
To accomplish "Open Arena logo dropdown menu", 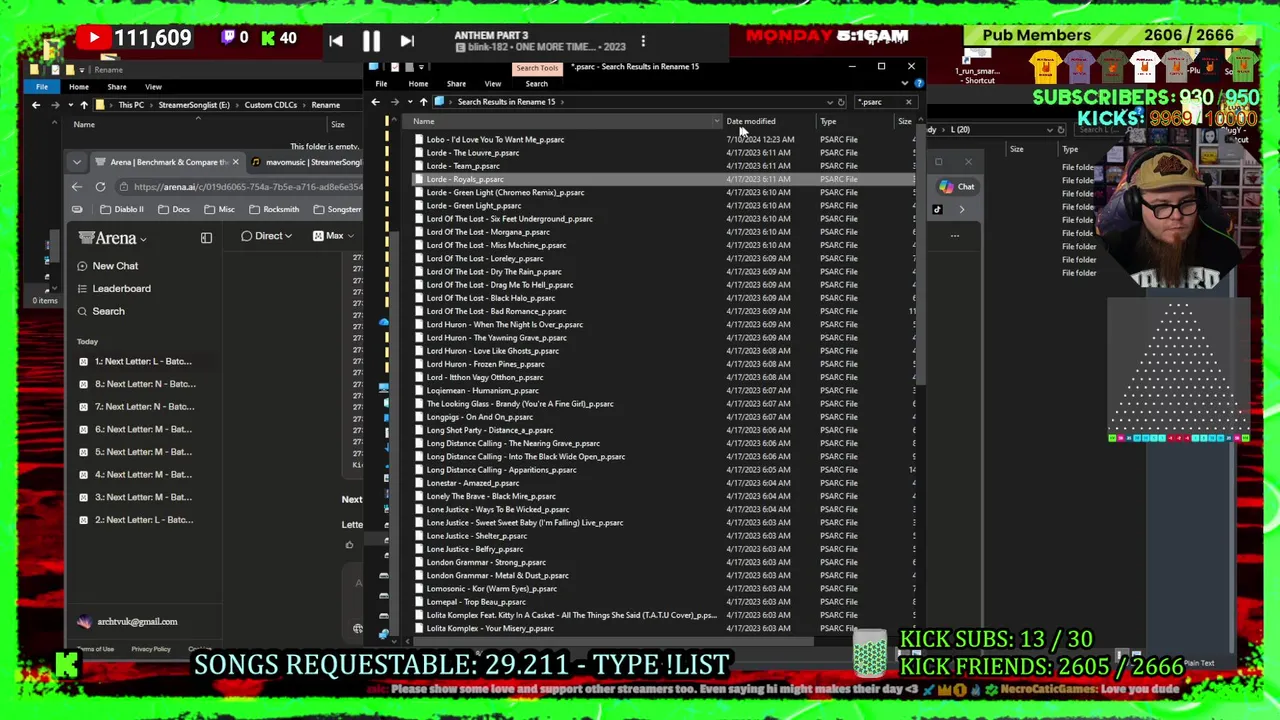I will [x=114, y=238].
